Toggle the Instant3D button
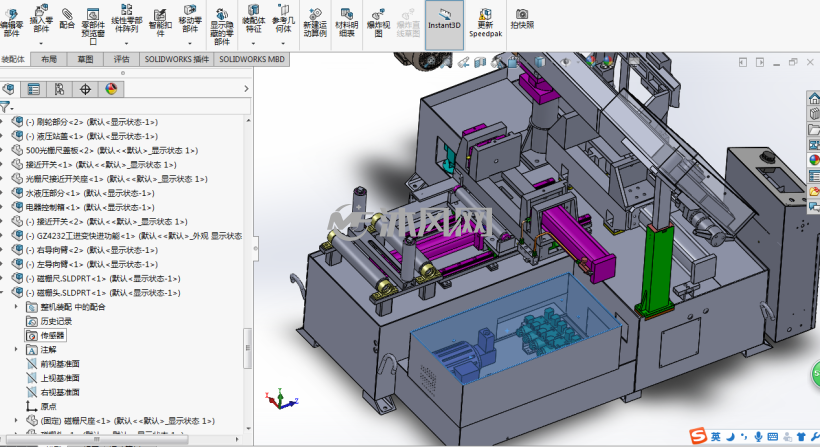Image resolution: width=820 pixels, height=447 pixels. click(x=444, y=25)
